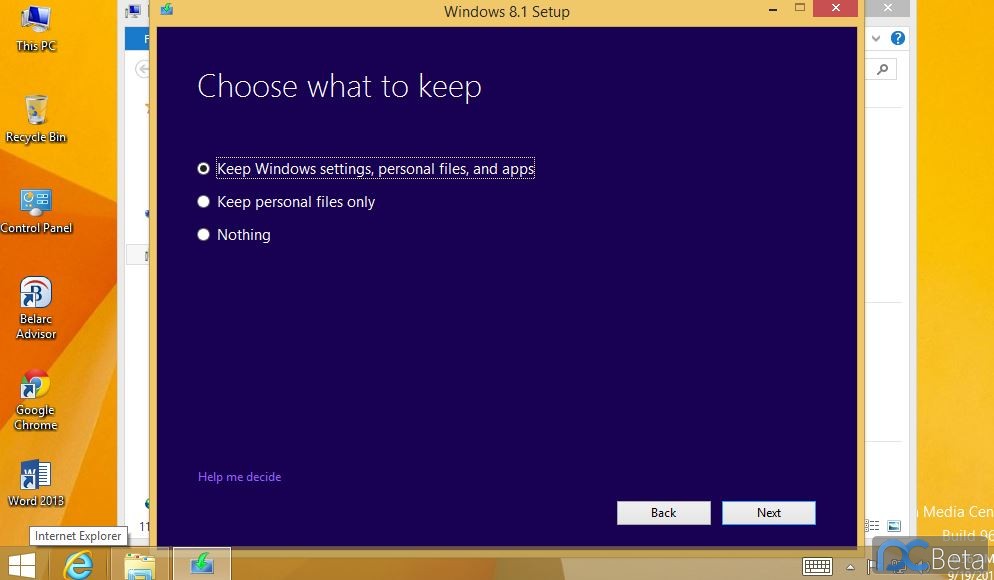The width and height of the screenshot is (994, 580).
Task: Expand the Explorer window ribbon chevron
Action: 876,38
